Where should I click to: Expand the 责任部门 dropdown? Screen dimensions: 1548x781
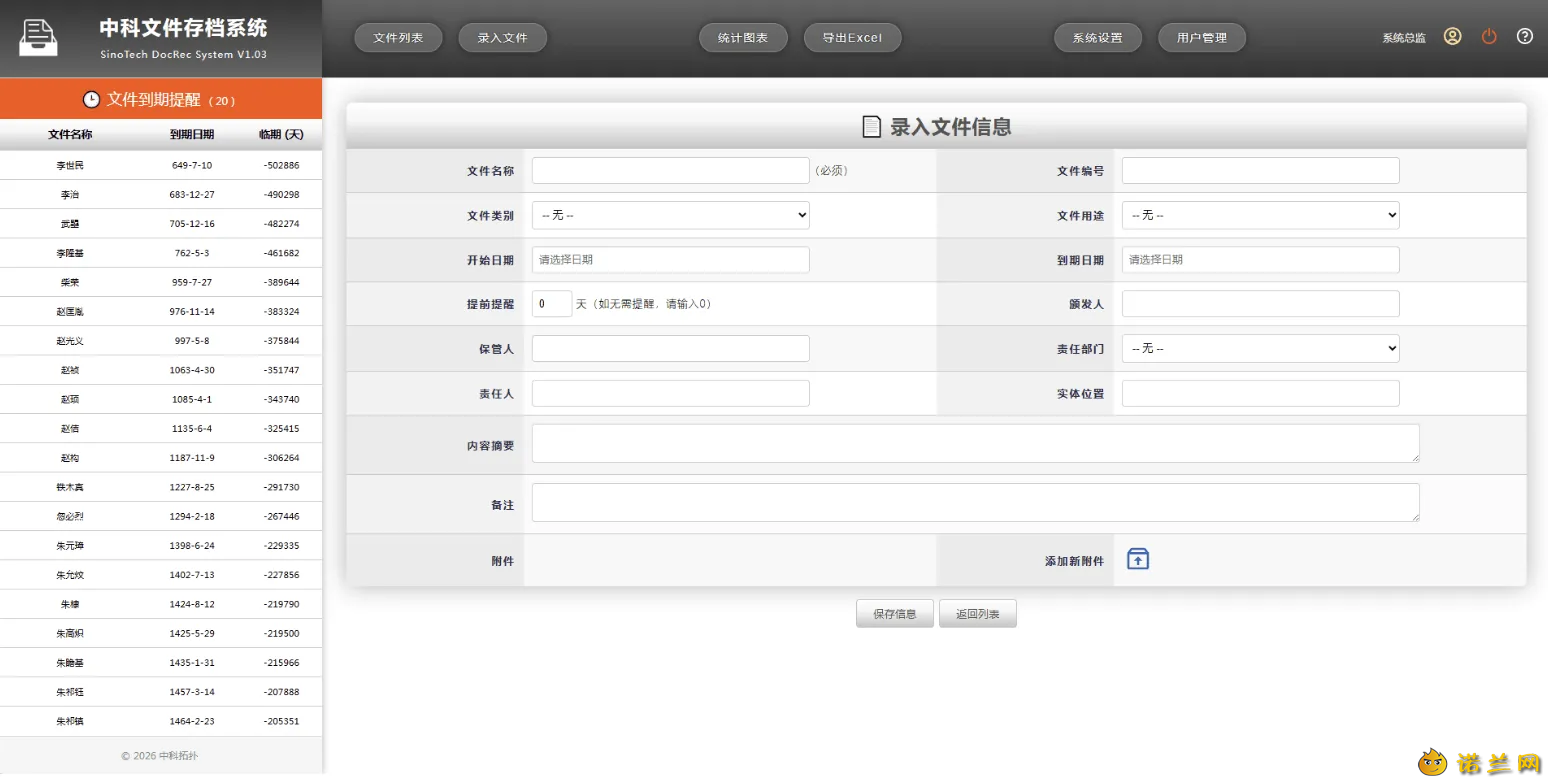[1260, 348]
